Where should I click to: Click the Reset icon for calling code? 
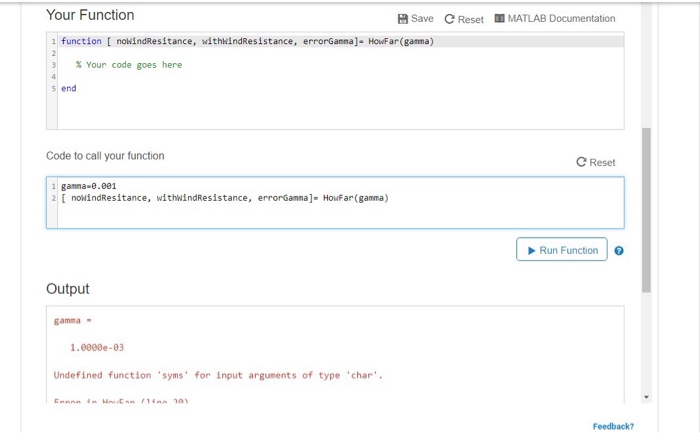581,162
